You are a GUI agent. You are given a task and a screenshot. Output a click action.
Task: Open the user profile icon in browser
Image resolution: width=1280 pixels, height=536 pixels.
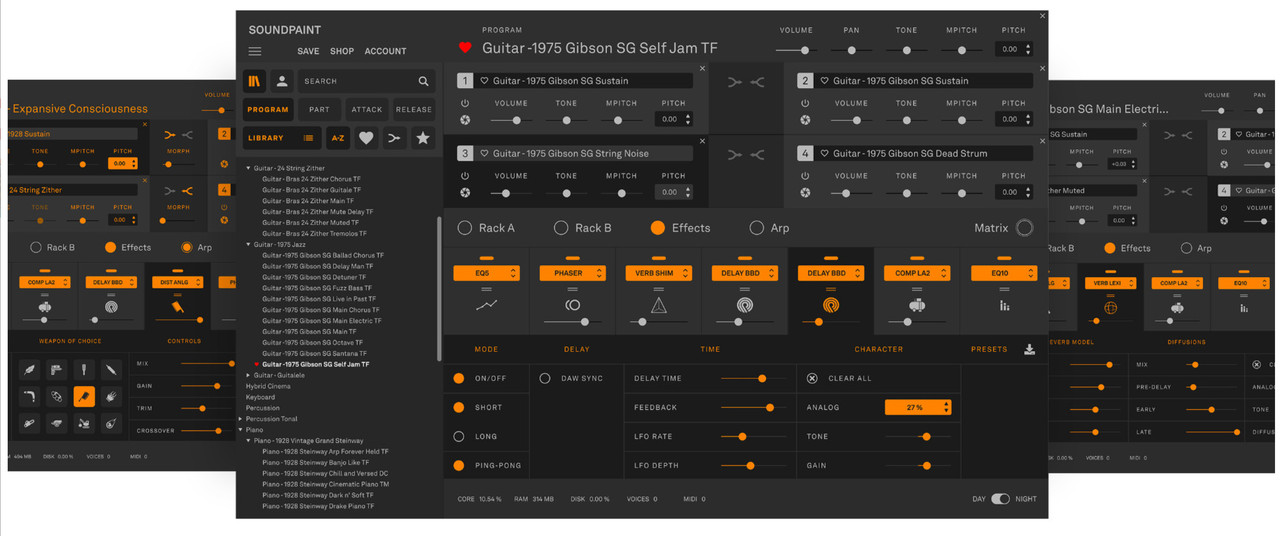click(282, 81)
